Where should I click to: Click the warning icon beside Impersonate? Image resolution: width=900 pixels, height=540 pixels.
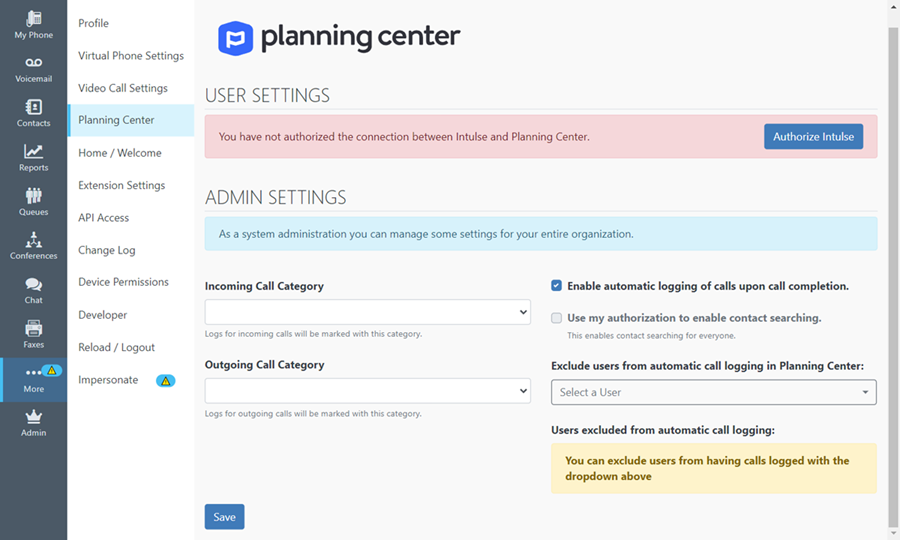pyautogui.click(x=165, y=380)
